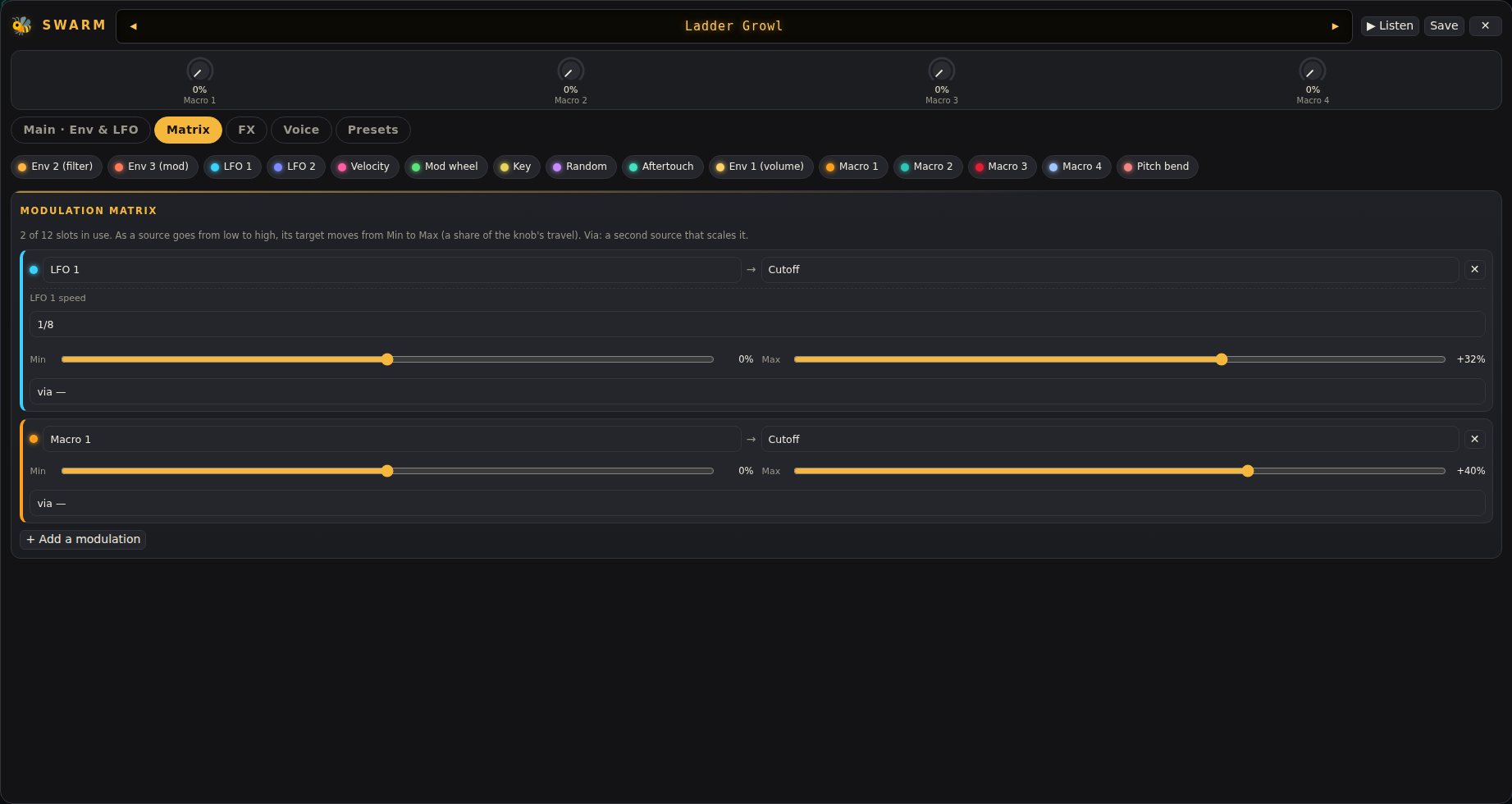
Task: Turn the Macro 4 knob
Action: (x=1313, y=71)
